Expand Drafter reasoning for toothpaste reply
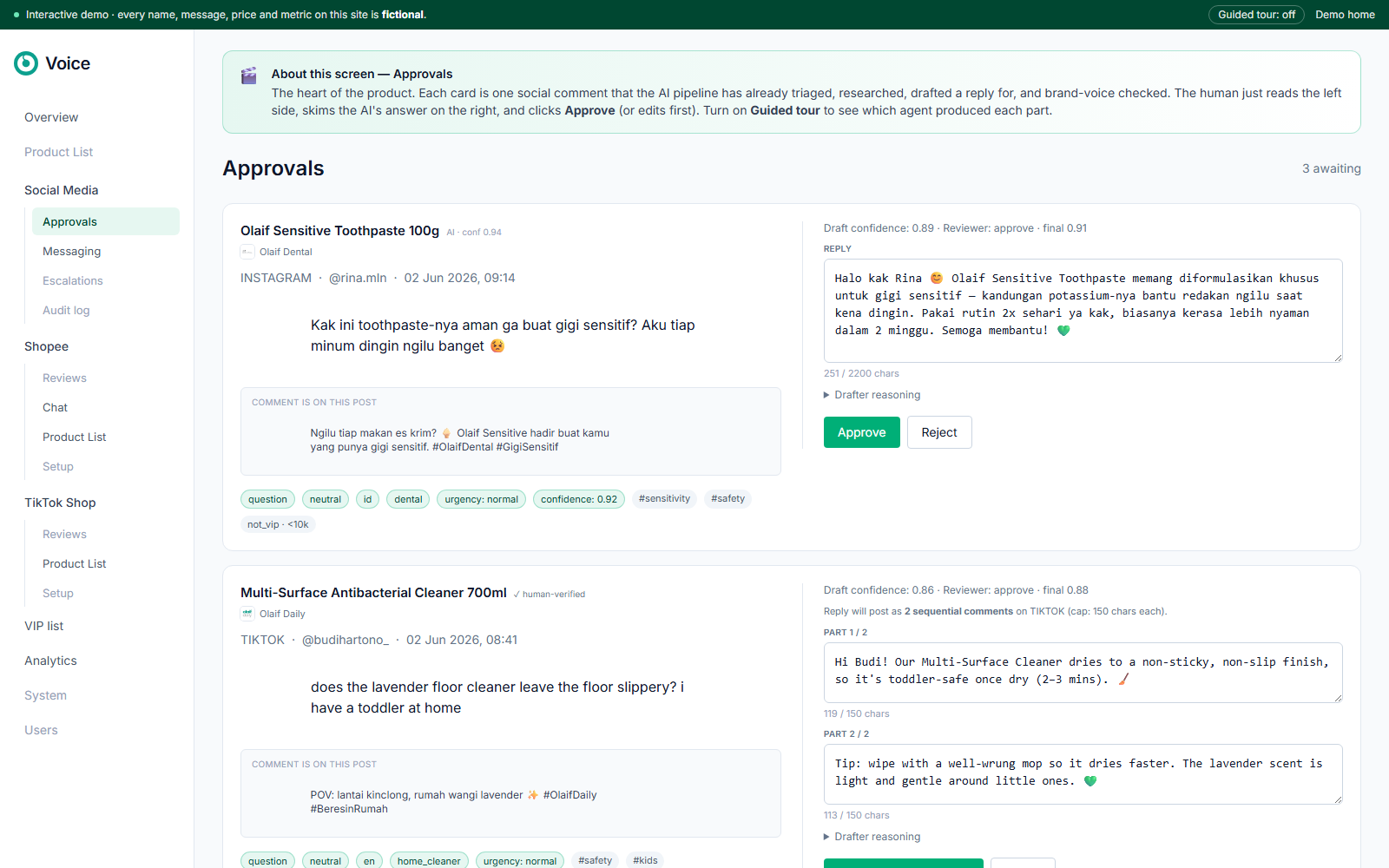 click(x=872, y=395)
